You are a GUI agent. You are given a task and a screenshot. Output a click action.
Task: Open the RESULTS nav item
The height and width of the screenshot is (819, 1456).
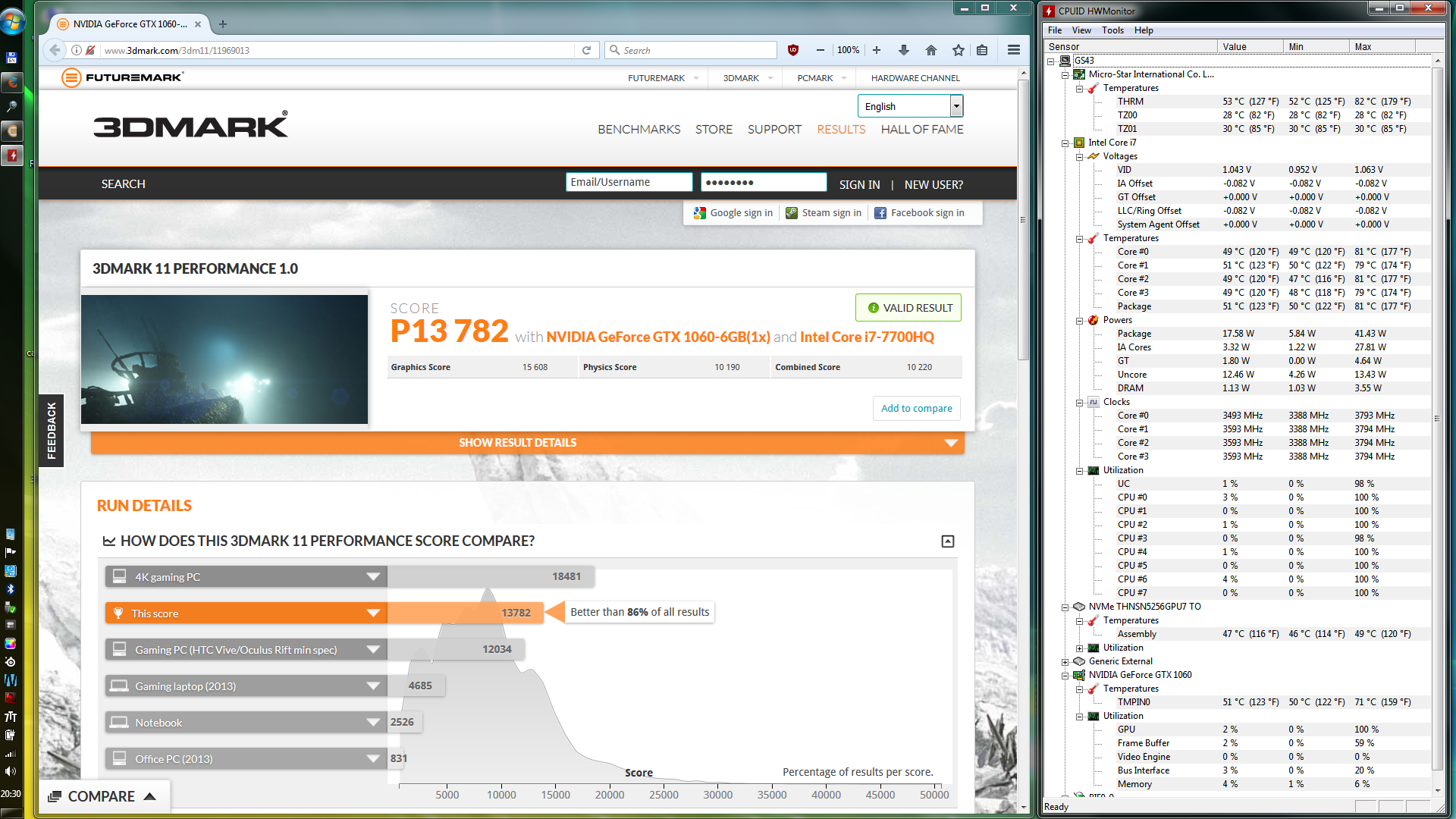(841, 130)
